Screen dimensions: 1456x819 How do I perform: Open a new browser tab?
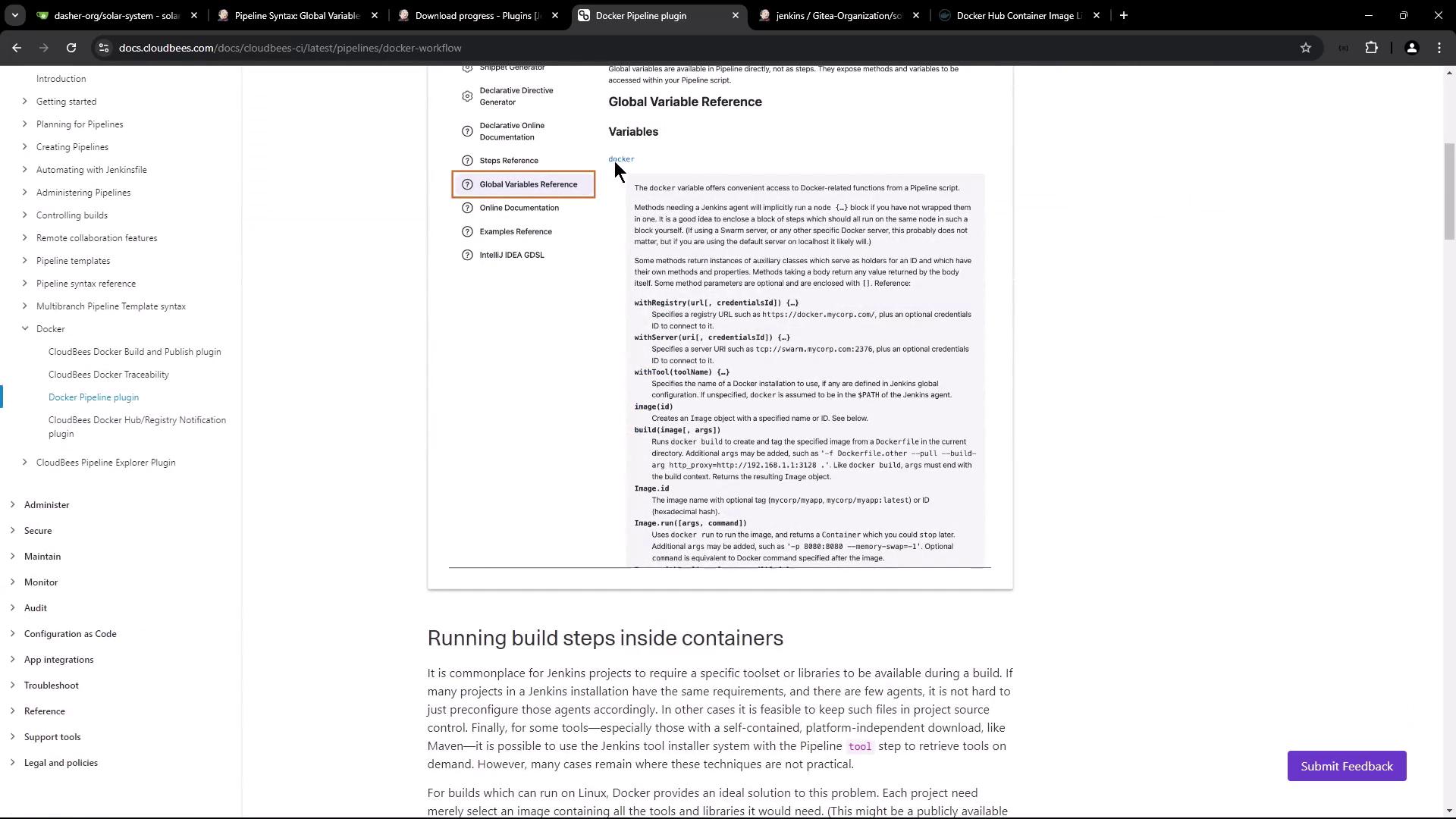[x=1124, y=15]
